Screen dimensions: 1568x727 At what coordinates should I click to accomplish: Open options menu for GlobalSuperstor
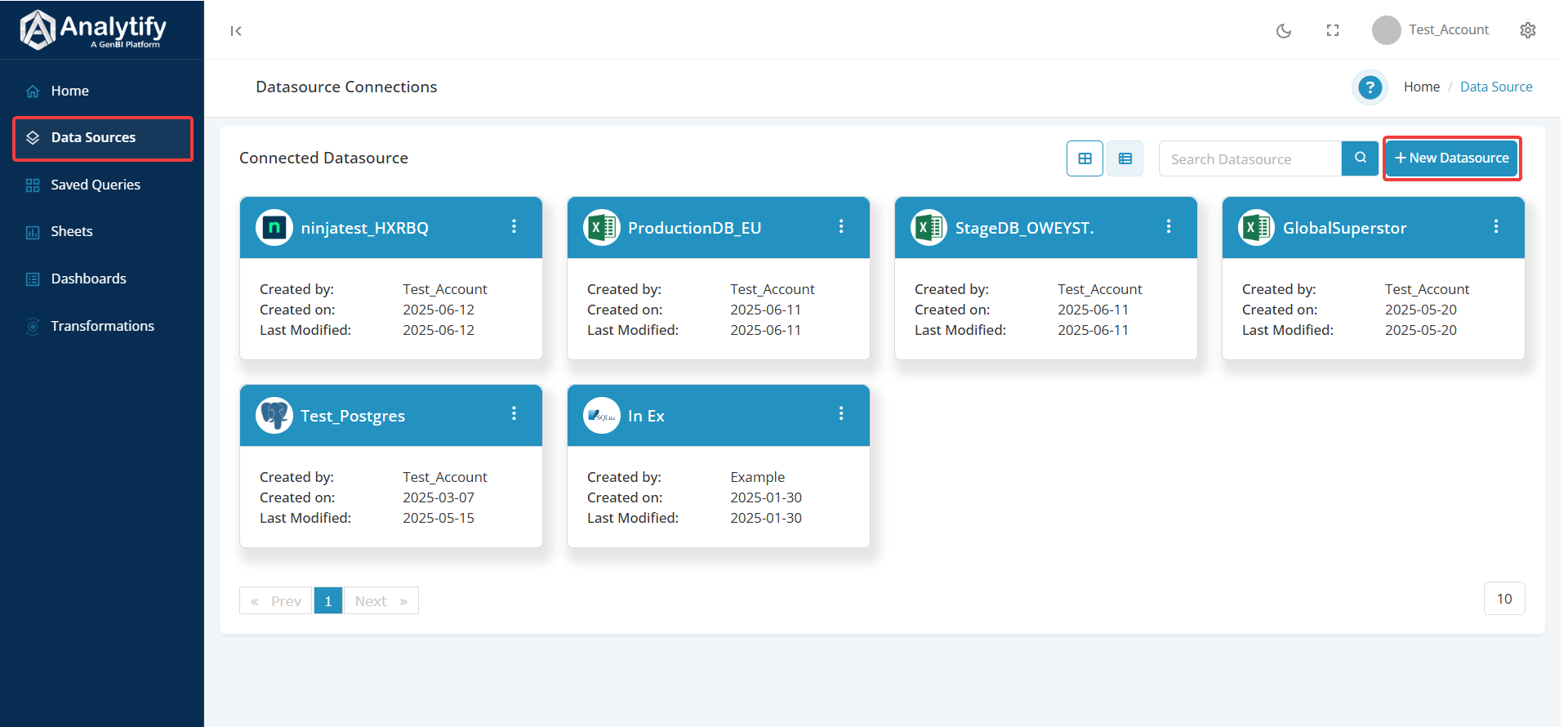point(1496,226)
